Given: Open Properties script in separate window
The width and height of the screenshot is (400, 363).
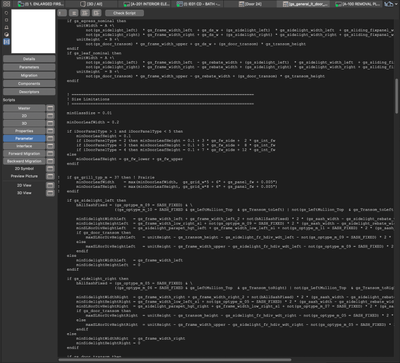Looking at the screenshot, I should pos(50,131).
